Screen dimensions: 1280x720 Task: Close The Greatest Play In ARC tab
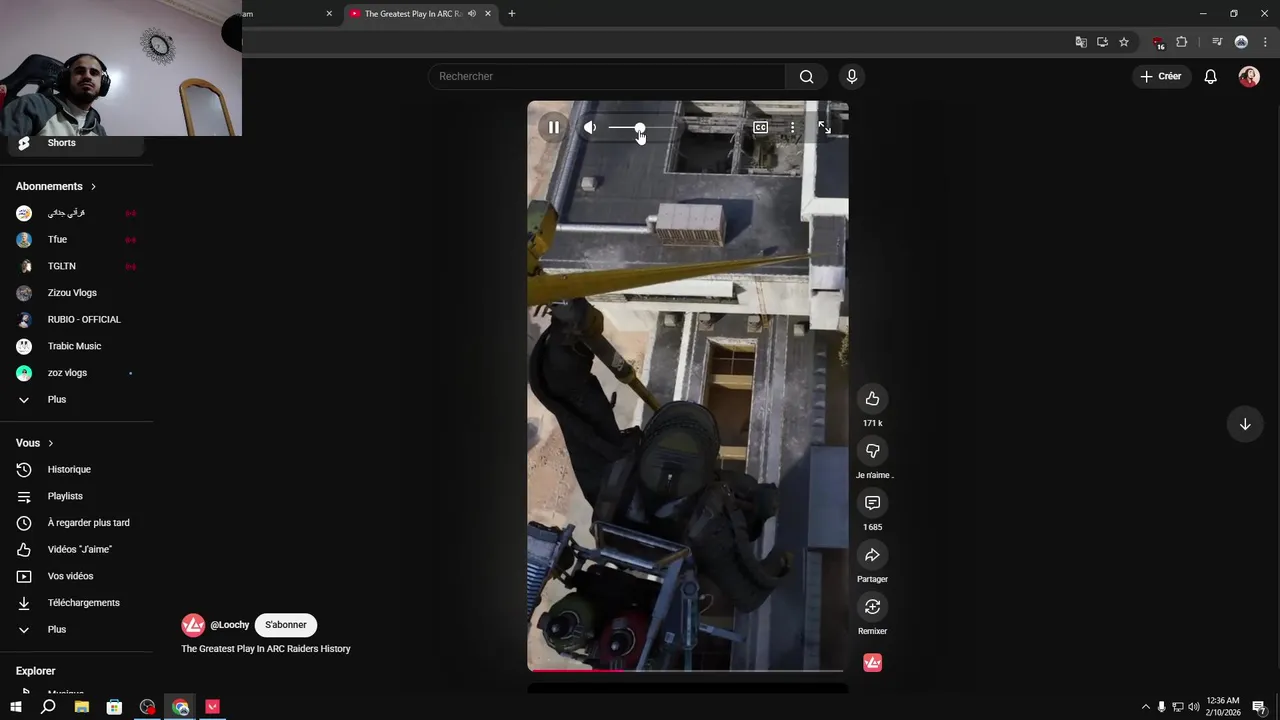pos(488,14)
